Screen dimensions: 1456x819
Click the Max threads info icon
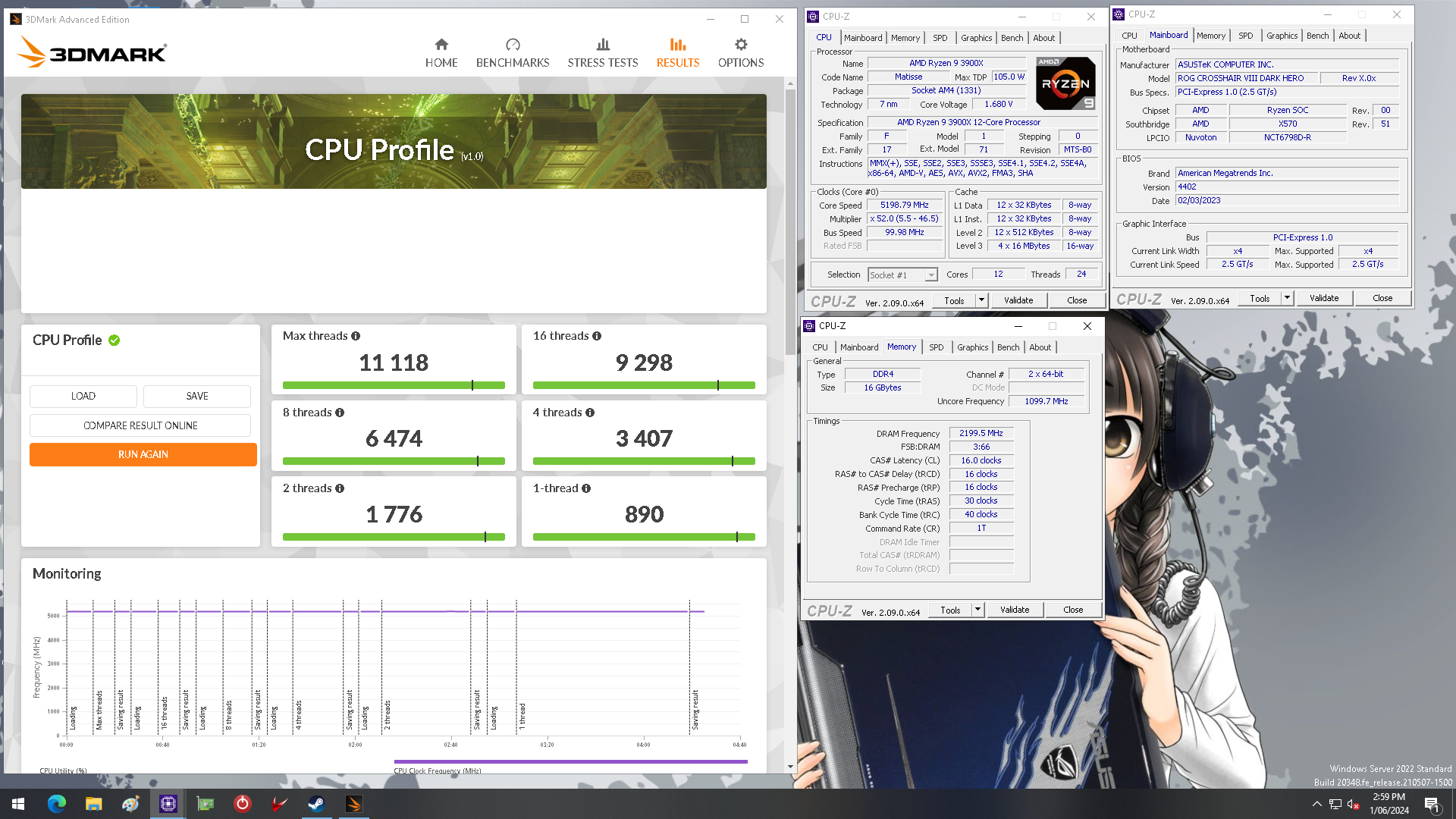tap(356, 336)
